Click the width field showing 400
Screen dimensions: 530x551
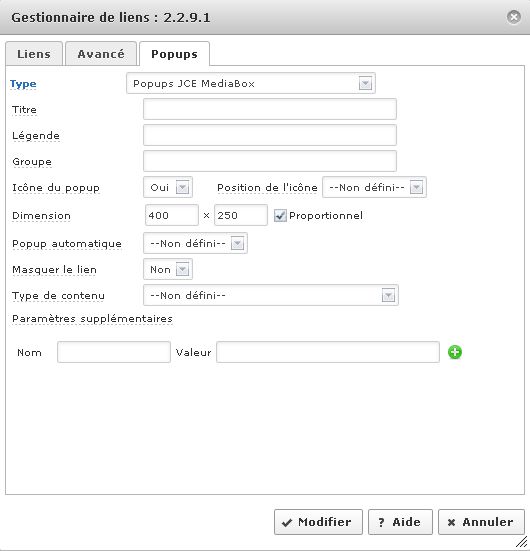[x=172, y=215]
